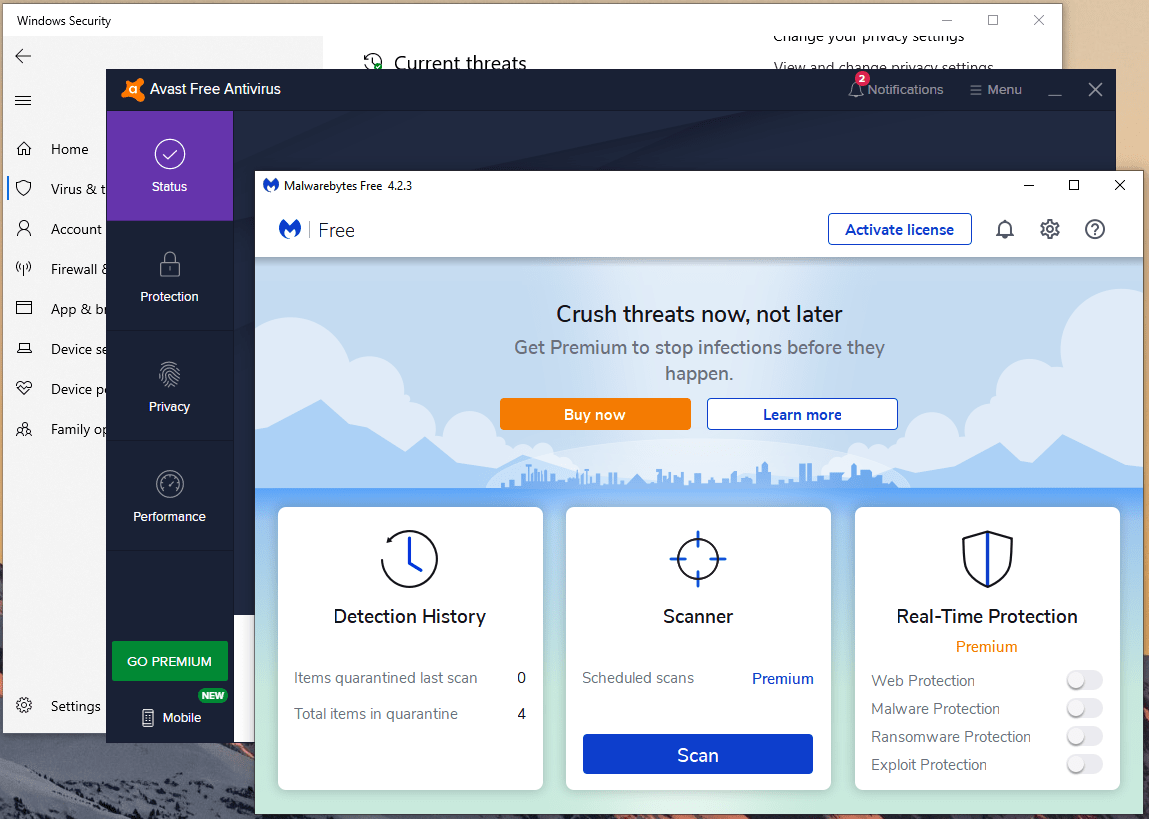Click the orange Buy now button
1149x819 pixels.
coord(595,414)
